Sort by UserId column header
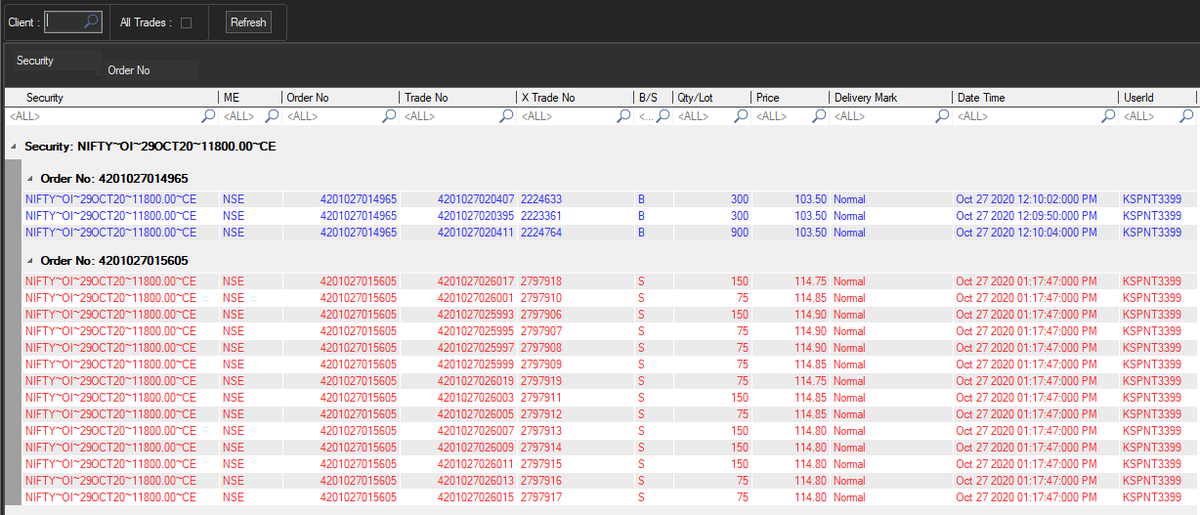Screen dimensions: 1200x515 1157,98
